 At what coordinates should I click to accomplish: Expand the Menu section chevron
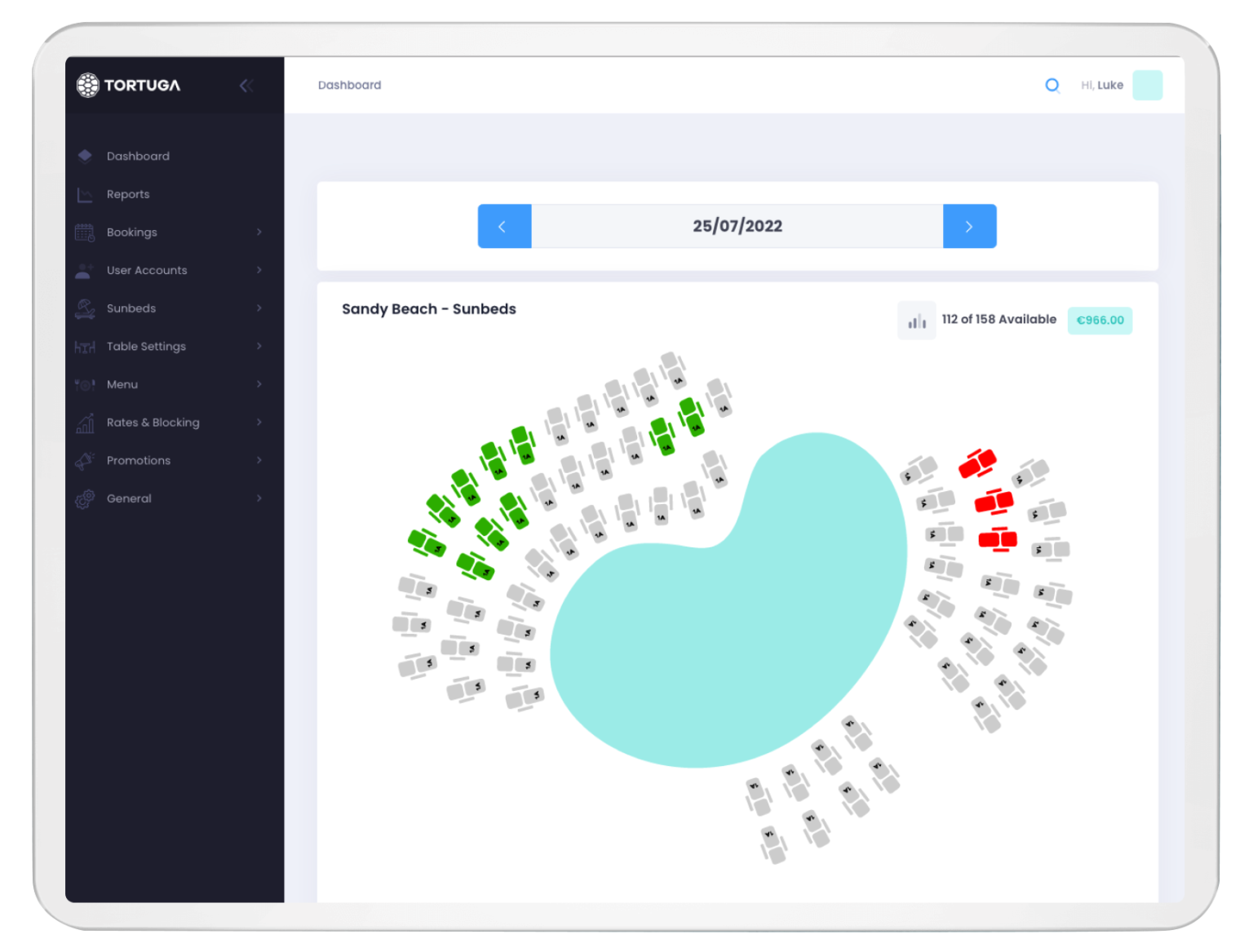point(259,384)
